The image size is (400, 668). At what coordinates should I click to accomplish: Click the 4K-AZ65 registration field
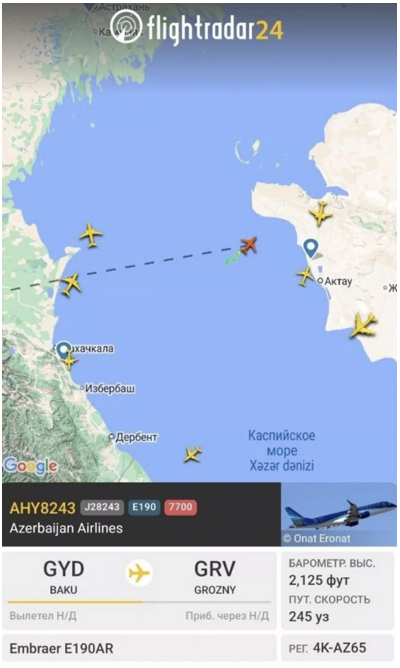(338, 648)
